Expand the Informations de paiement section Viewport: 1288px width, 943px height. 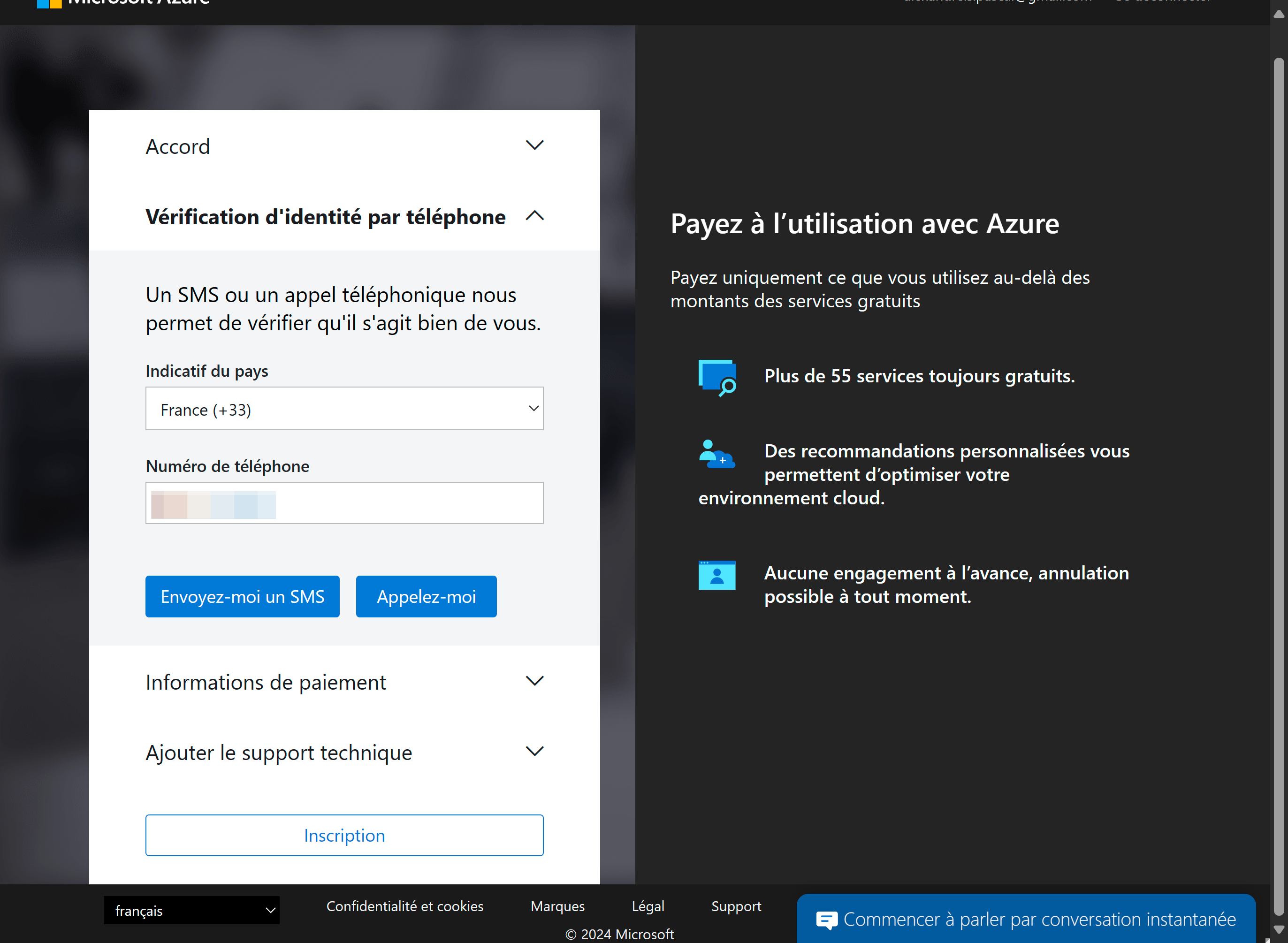[x=534, y=680]
